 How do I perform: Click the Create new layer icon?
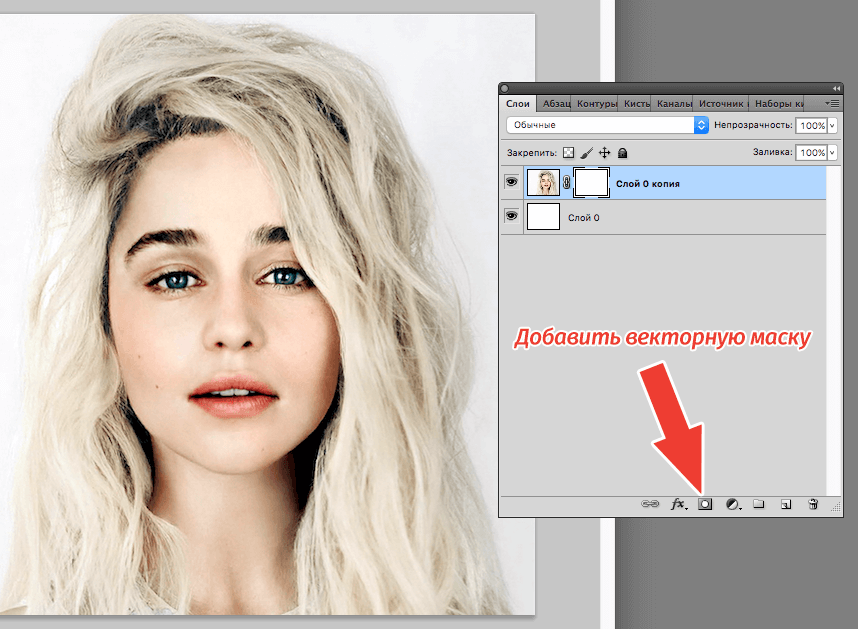pos(786,505)
